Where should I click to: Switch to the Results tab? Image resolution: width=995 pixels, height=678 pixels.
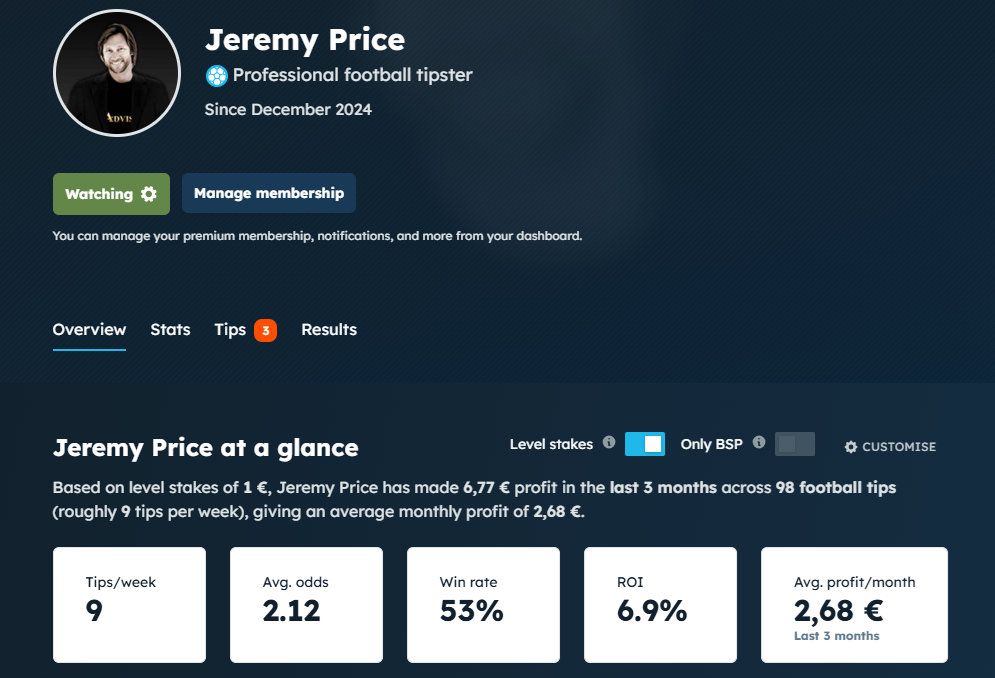[329, 329]
